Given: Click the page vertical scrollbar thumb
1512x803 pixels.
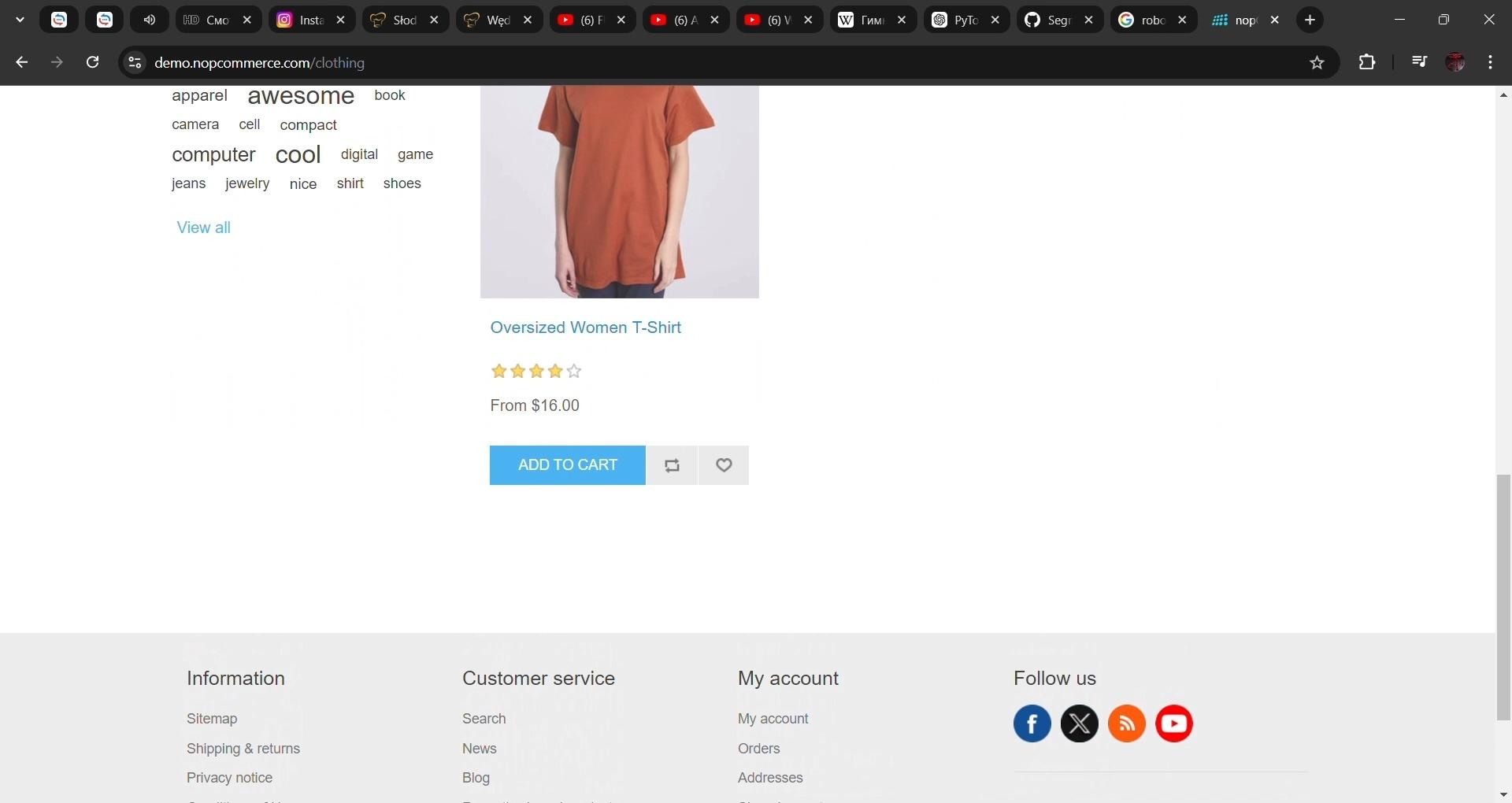Looking at the screenshot, I should (x=1503, y=598).
